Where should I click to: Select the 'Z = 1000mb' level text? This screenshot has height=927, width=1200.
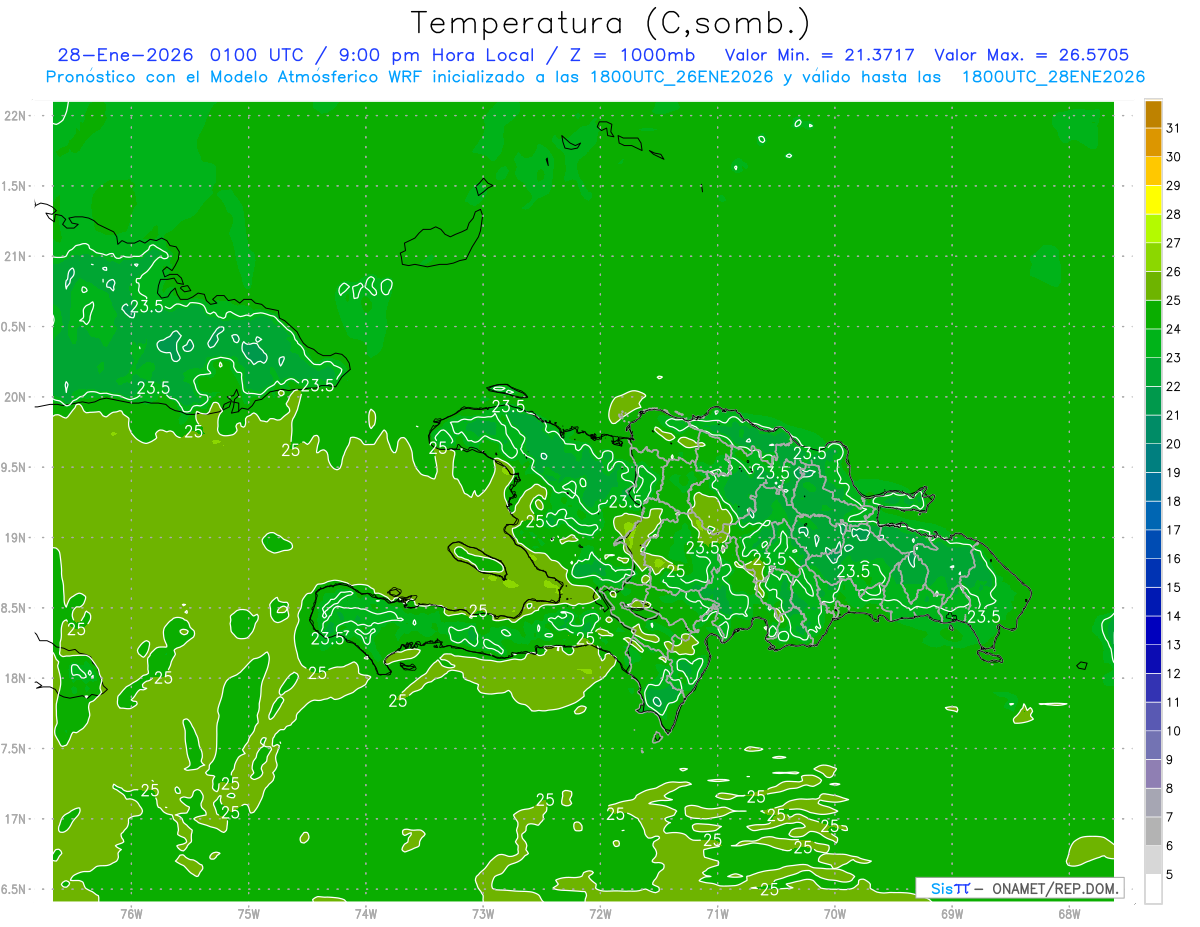pyautogui.click(x=632, y=55)
